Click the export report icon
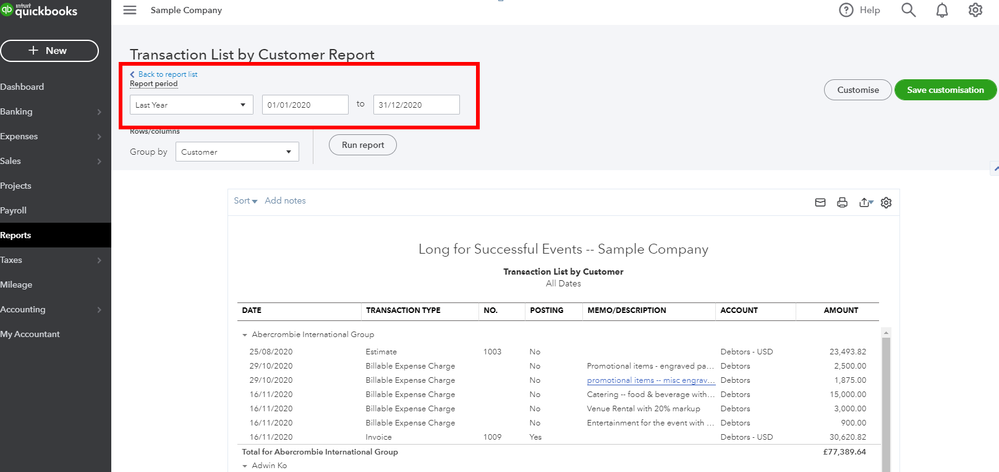 point(865,202)
